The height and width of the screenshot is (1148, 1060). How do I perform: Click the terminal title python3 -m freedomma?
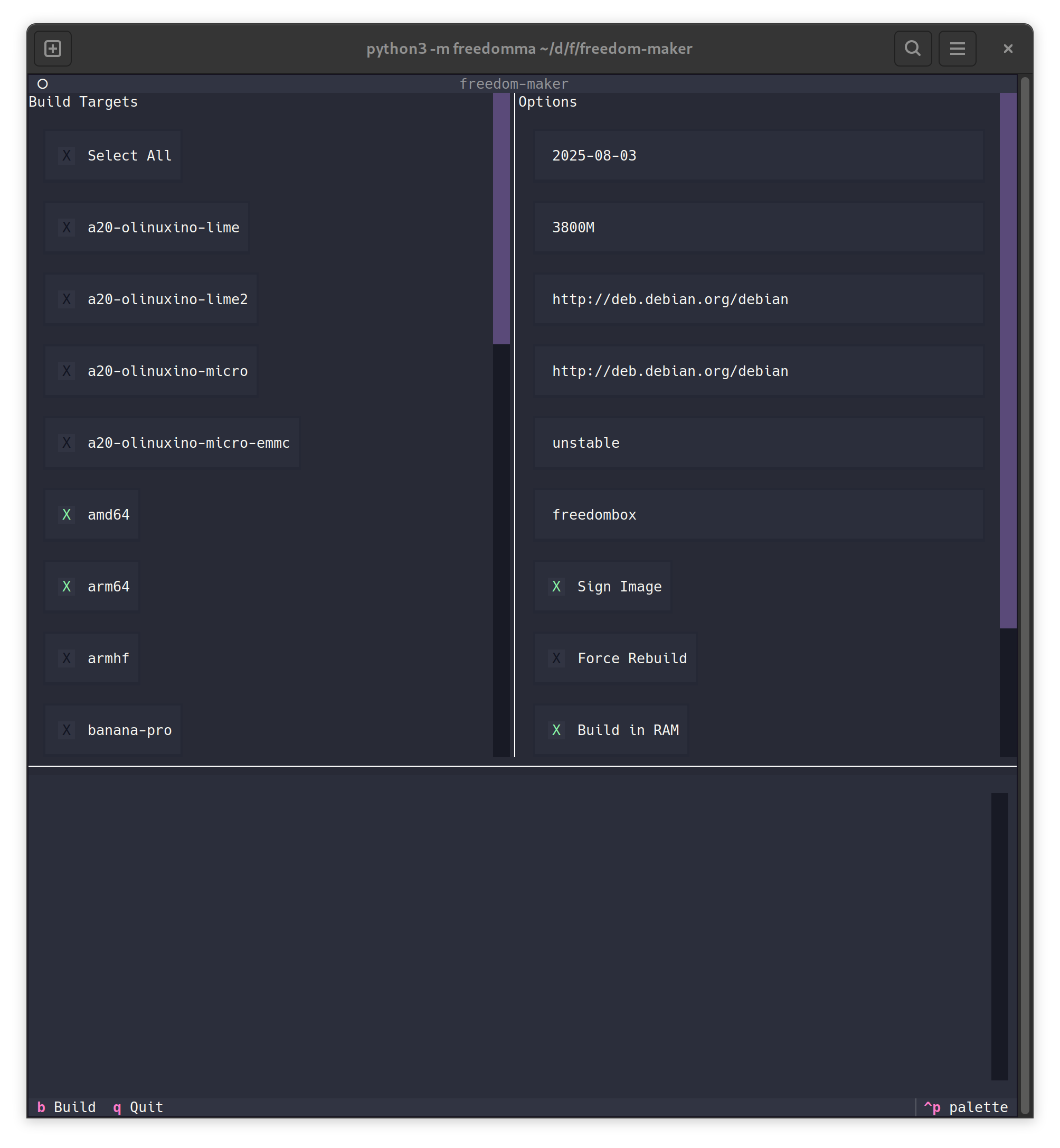pyautogui.click(x=529, y=49)
